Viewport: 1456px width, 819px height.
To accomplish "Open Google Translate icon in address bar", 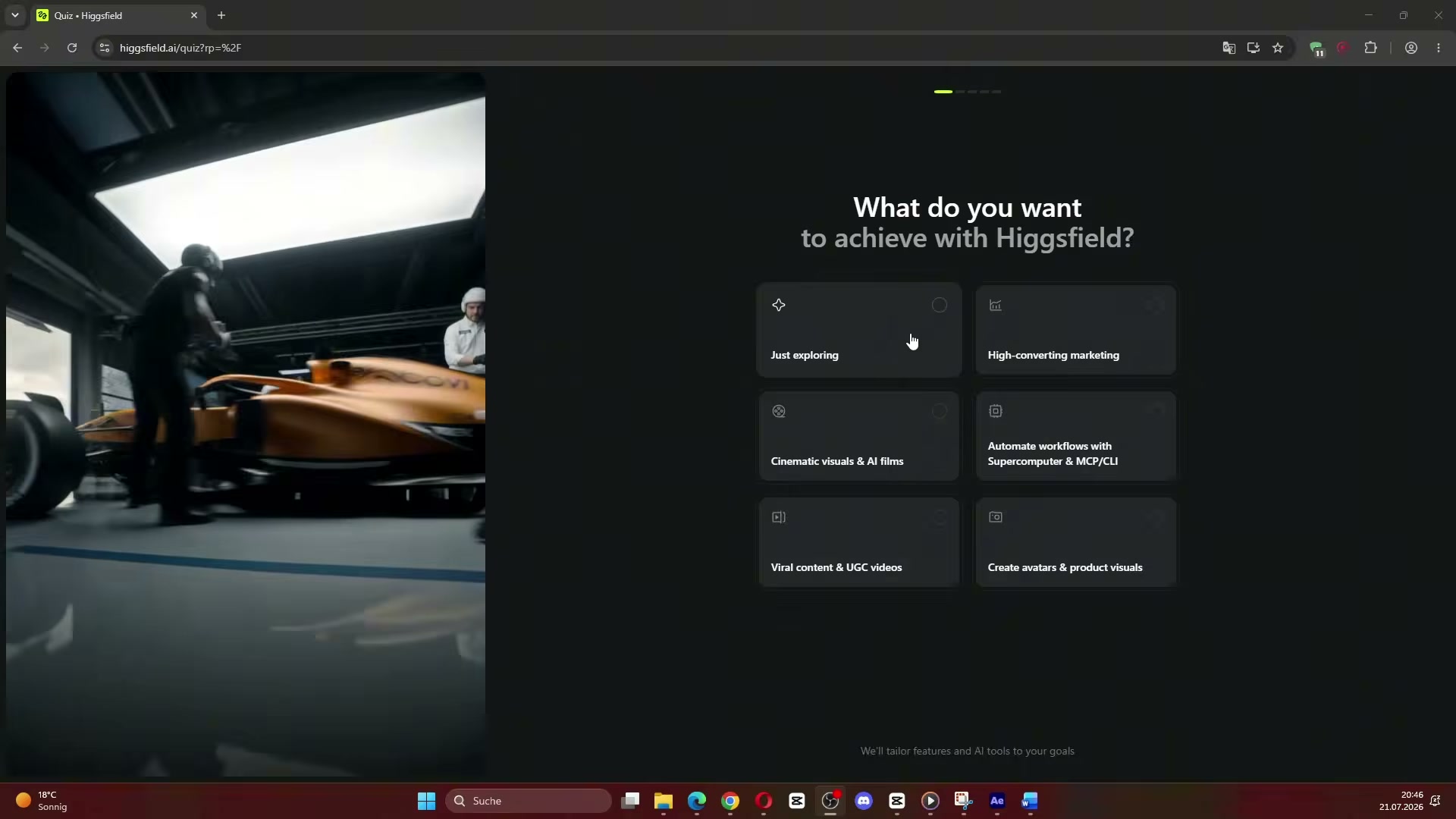I will pyautogui.click(x=1229, y=48).
